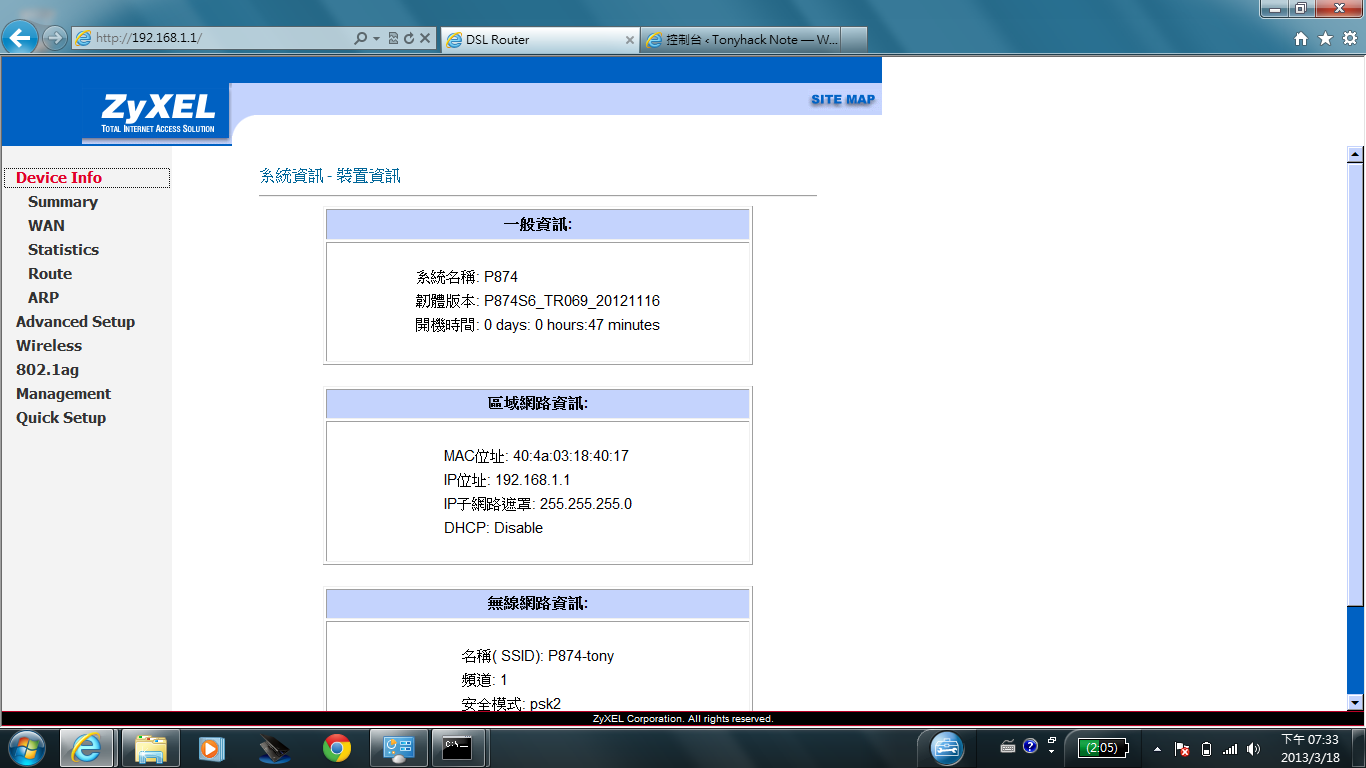The height and width of the screenshot is (768, 1366).
Task: Click the MAC address 40:4a:03:18:40:17
Action: [571, 456]
